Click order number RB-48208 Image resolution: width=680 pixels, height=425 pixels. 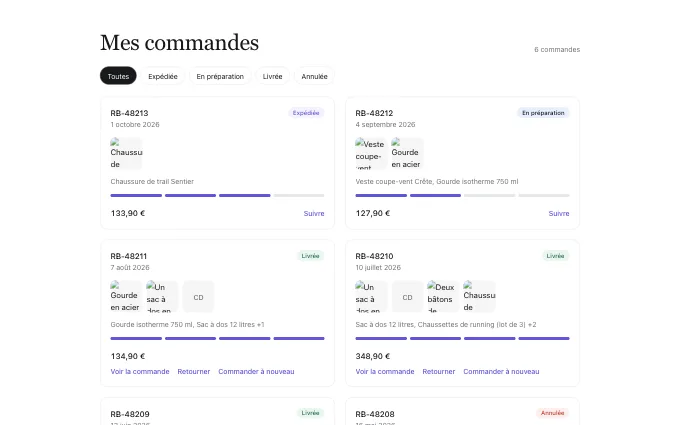(375, 414)
